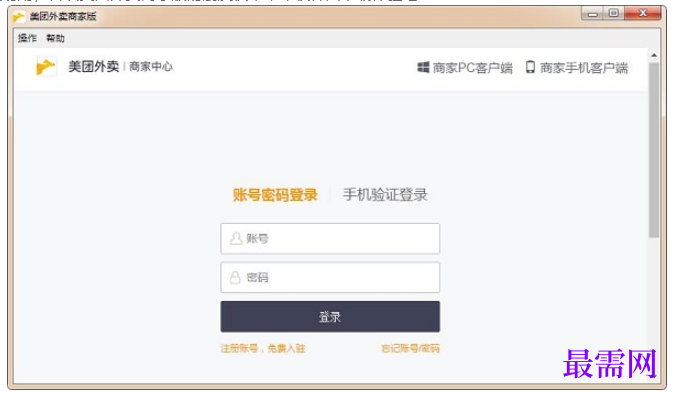Click the vertical scrollbar thumb
Screen dimensions: 675x395
pos(654,150)
